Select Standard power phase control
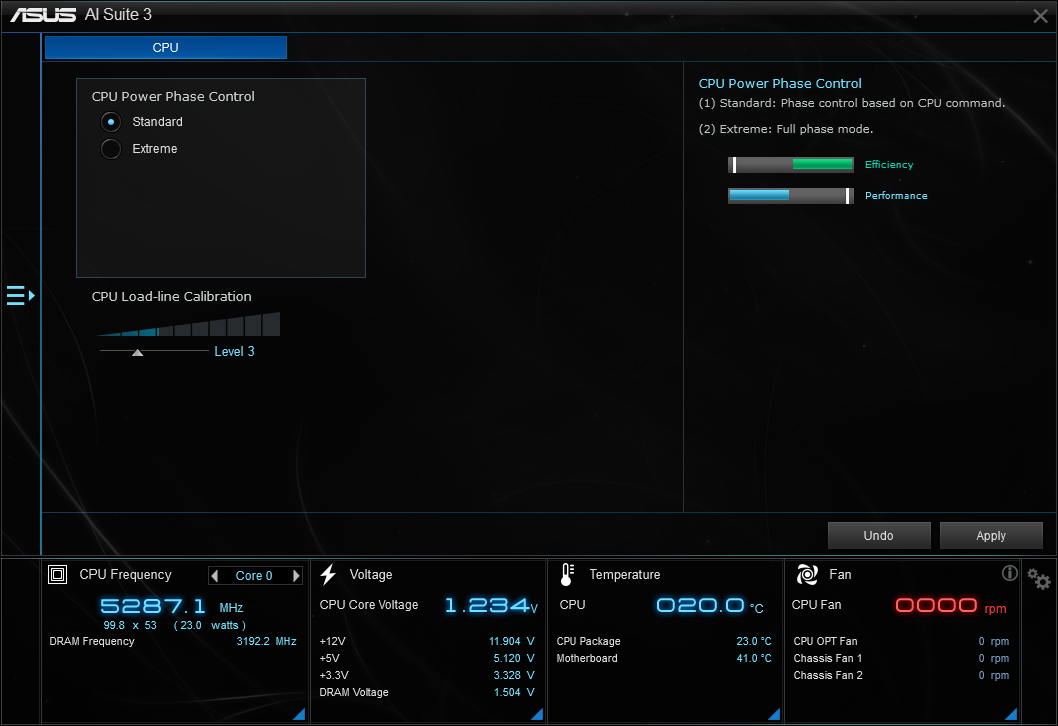The image size is (1058, 726). click(x=111, y=121)
